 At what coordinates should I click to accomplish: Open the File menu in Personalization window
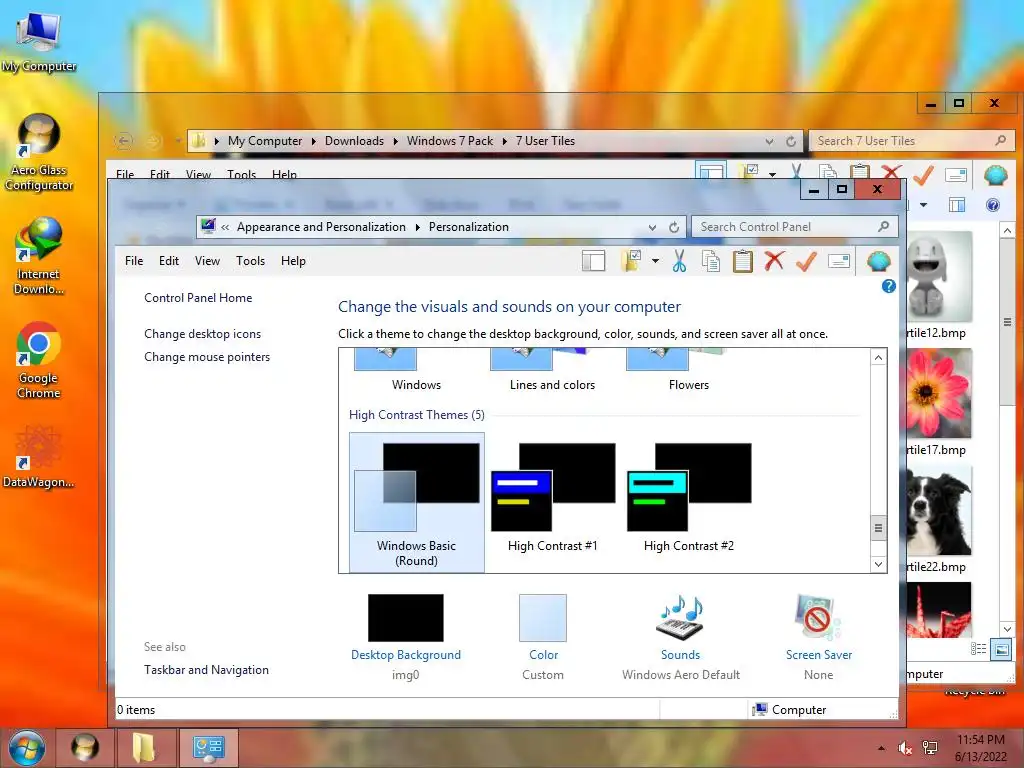[x=134, y=261]
